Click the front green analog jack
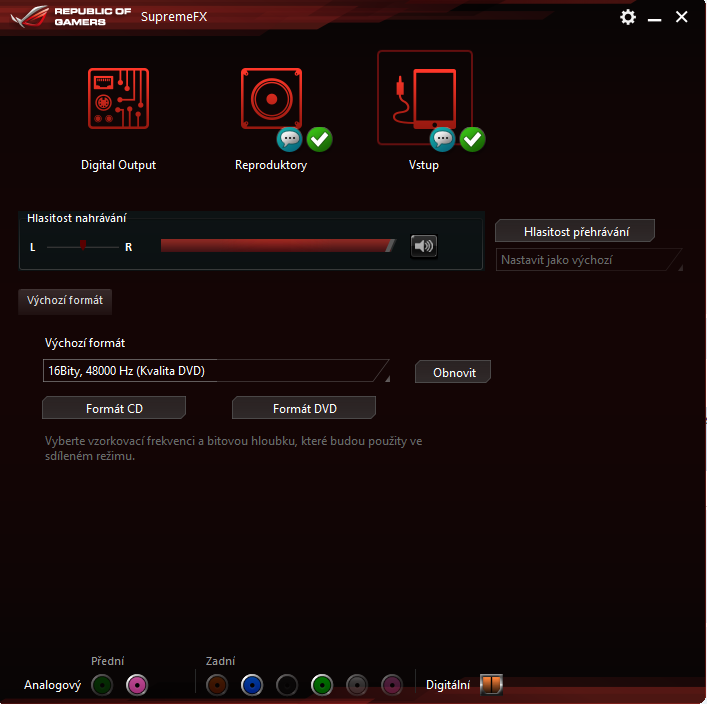707x704 pixels. pos(102,685)
